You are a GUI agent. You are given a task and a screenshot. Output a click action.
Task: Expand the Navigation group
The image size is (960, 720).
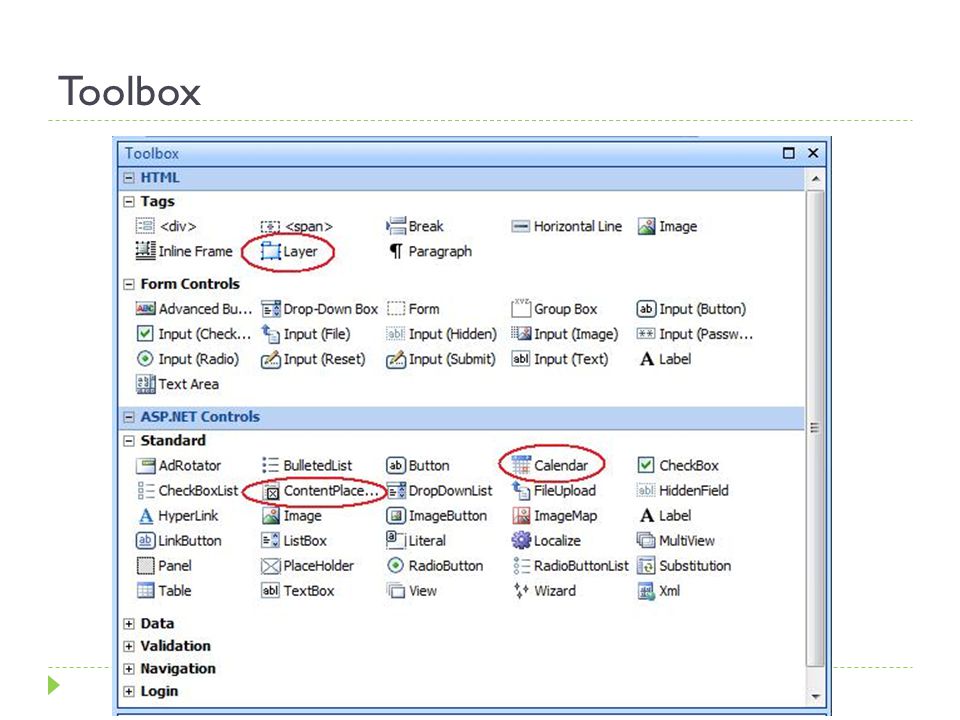point(129,669)
